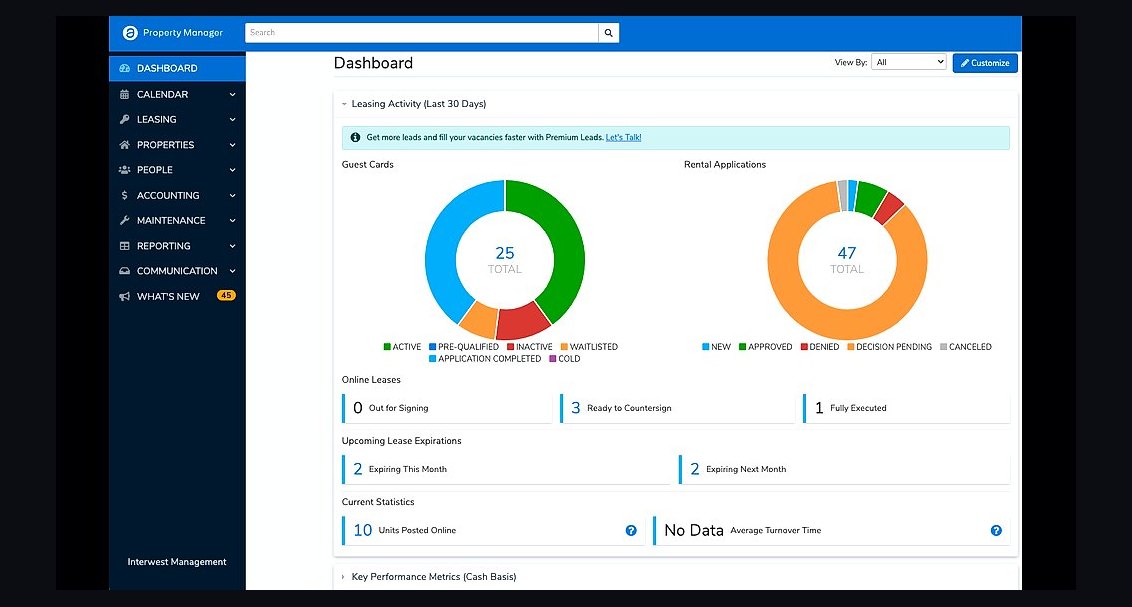Click the Customize button
The width and height of the screenshot is (1132, 607).
click(x=985, y=63)
